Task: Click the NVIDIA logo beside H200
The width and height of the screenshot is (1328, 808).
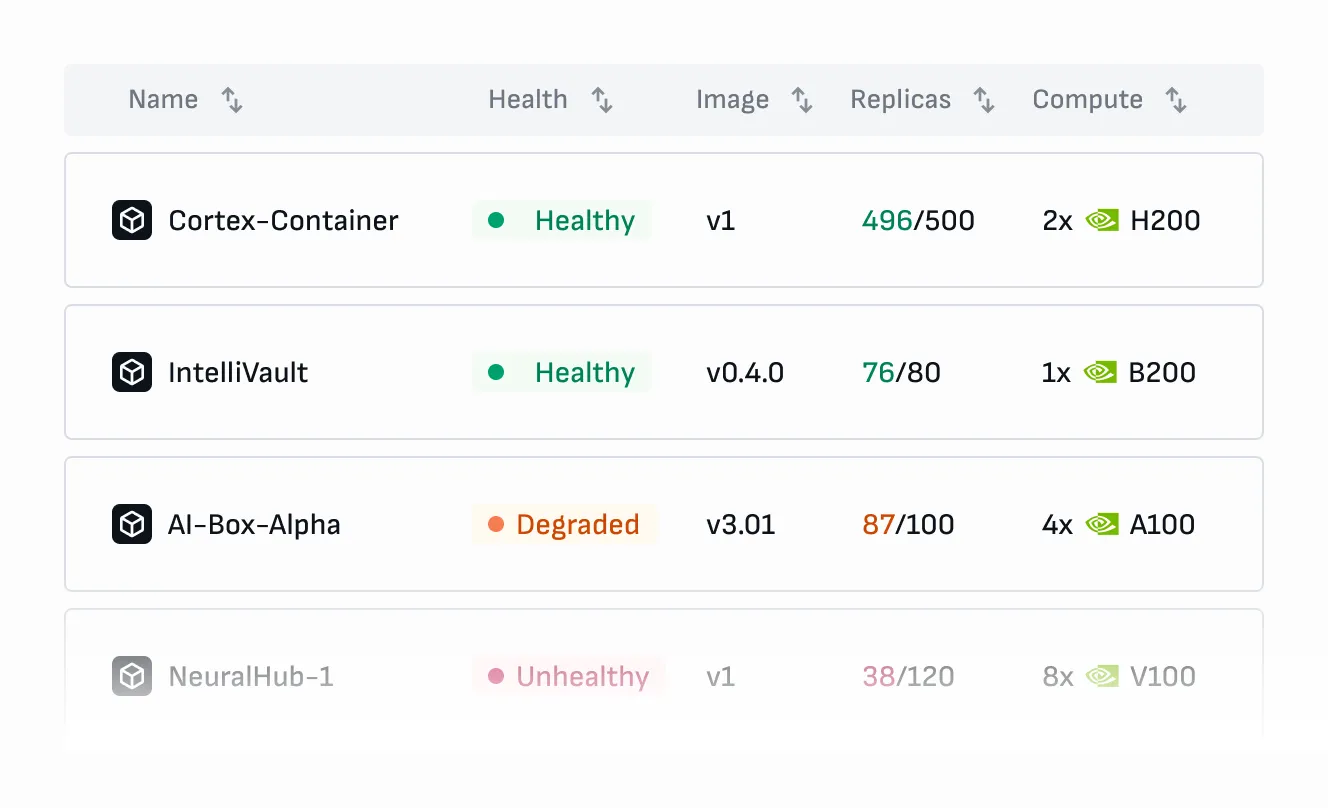Action: pyautogui.click(x=1102, y=220)
